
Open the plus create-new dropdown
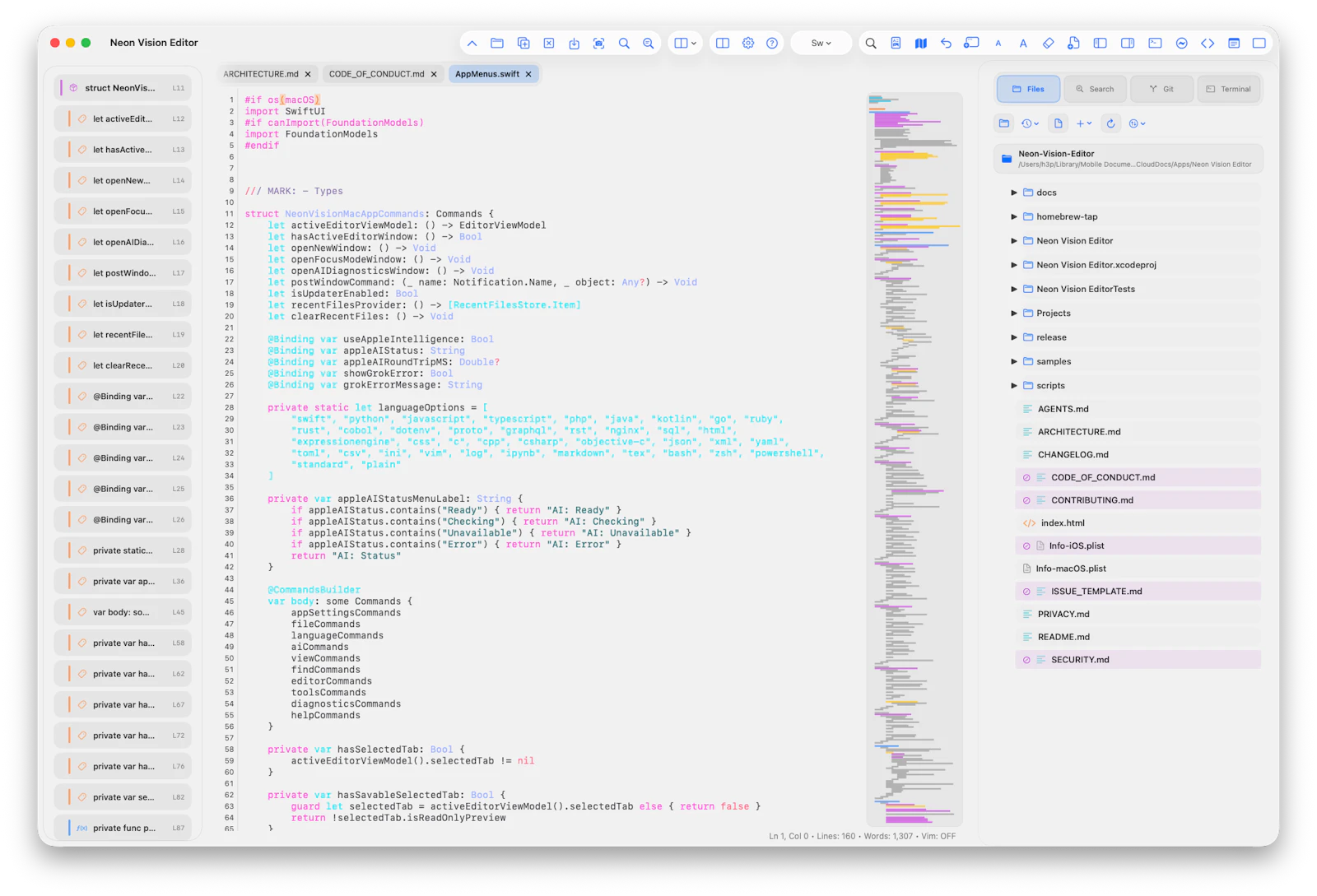point(1084,123)
